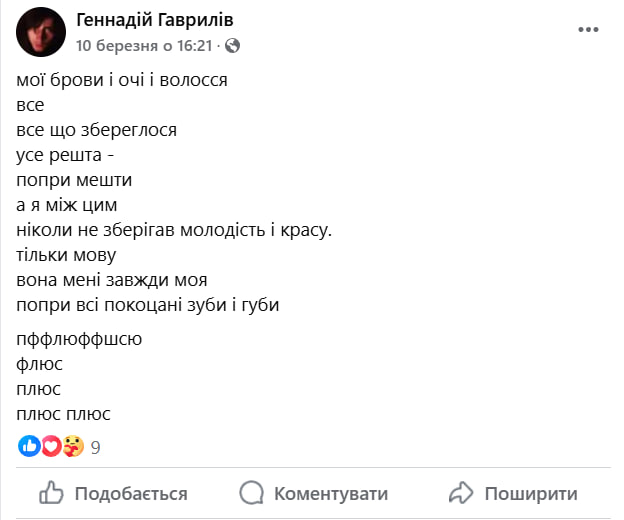Image resolution: width=624 pixels, height=520 pixels.
Task: Click the post line "мої брови і очі і волосся"
Action: (x=123, y=78)
